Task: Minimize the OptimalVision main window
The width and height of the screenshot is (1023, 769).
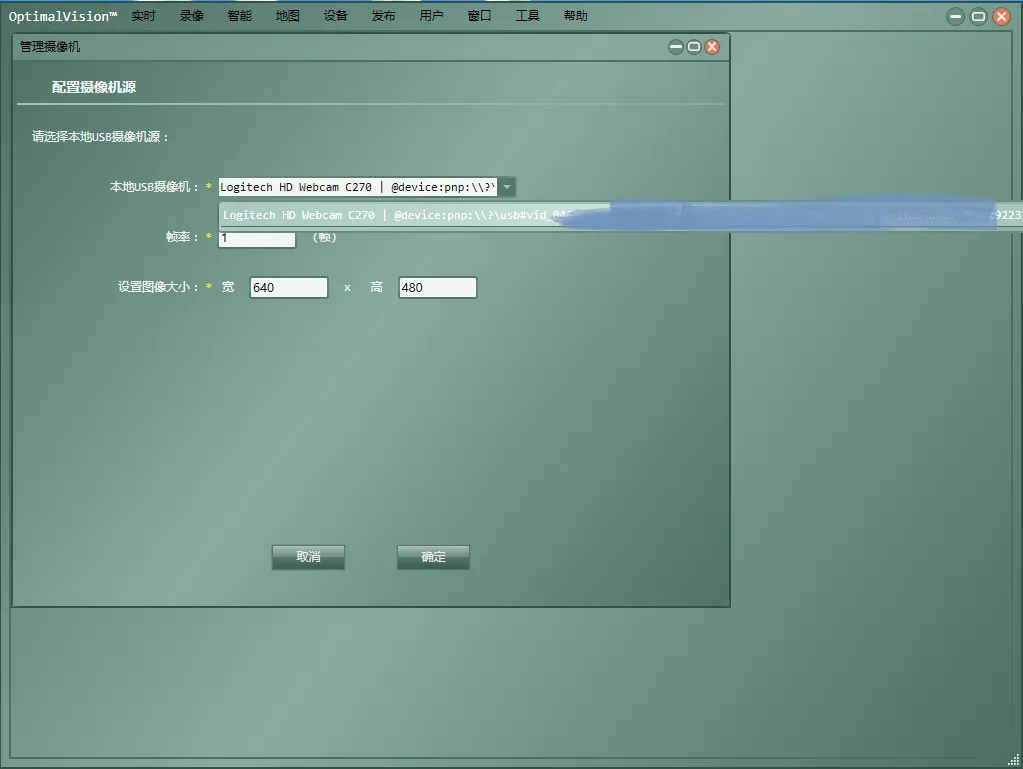Action: pos(955,17)
